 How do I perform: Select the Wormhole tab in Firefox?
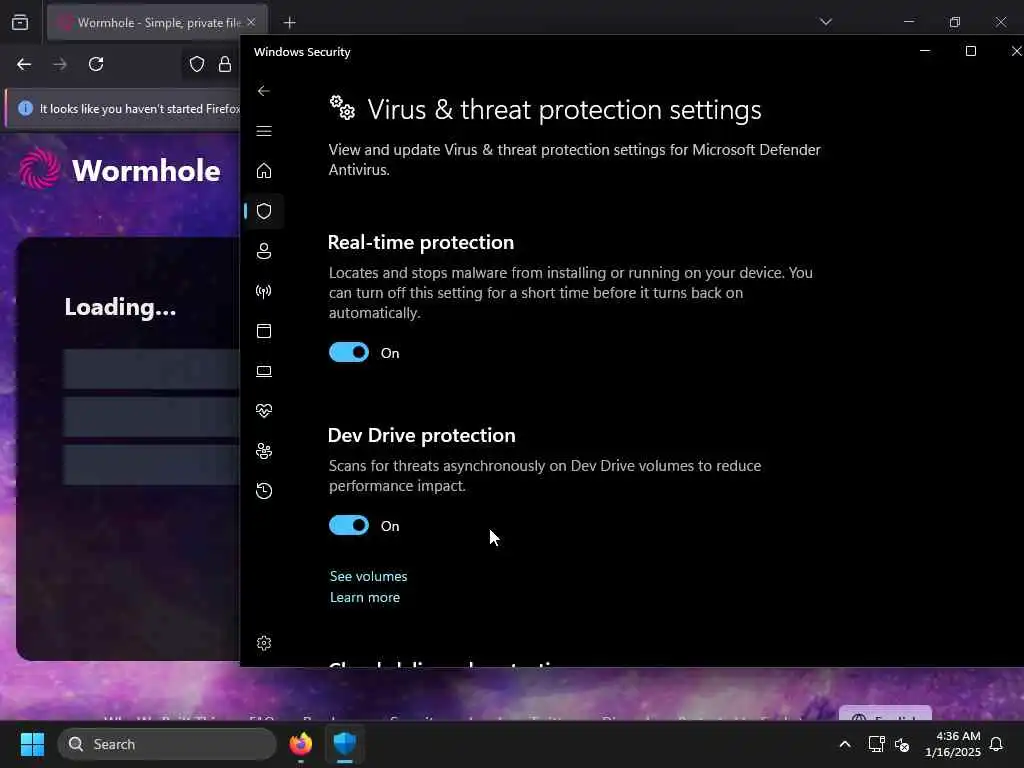coord(157,22)
